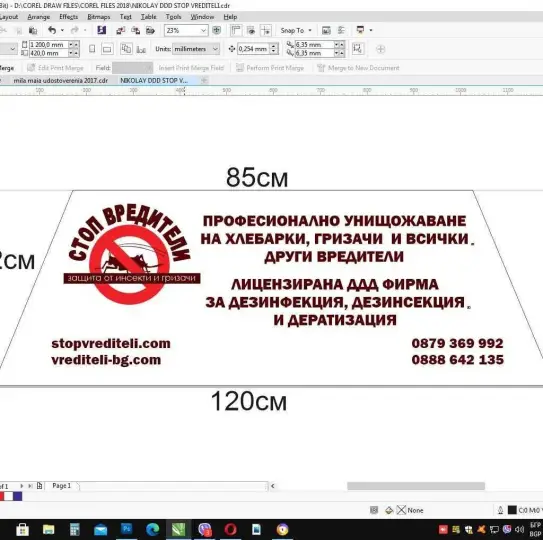This screenshot has width=543, height=540.
Task: Click the horizontal scrollbar left arrow
Action: click(273, 486)
